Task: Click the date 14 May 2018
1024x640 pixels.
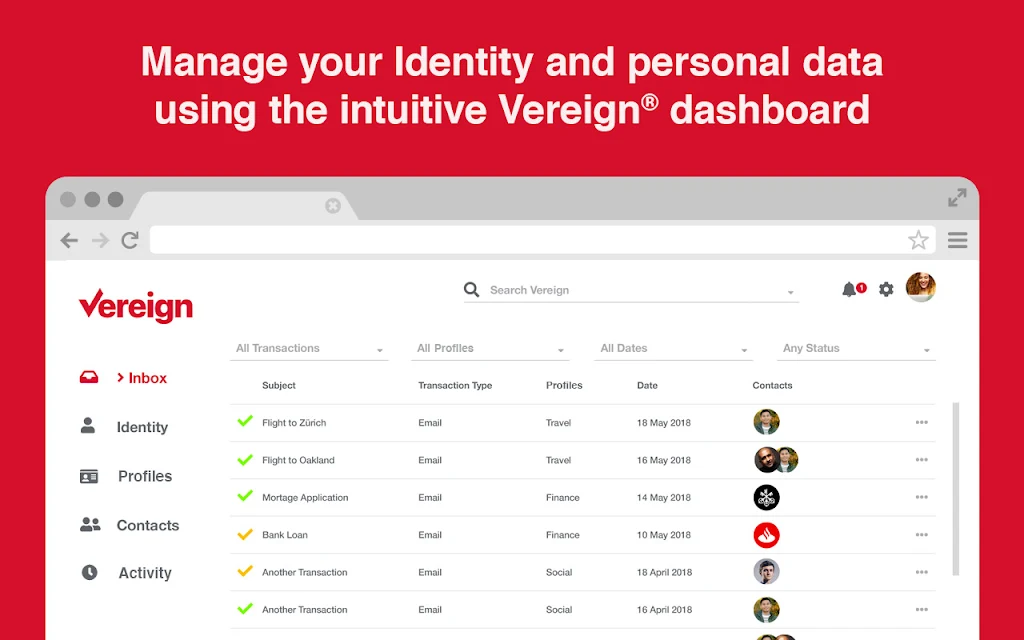Action: point(664,498)
